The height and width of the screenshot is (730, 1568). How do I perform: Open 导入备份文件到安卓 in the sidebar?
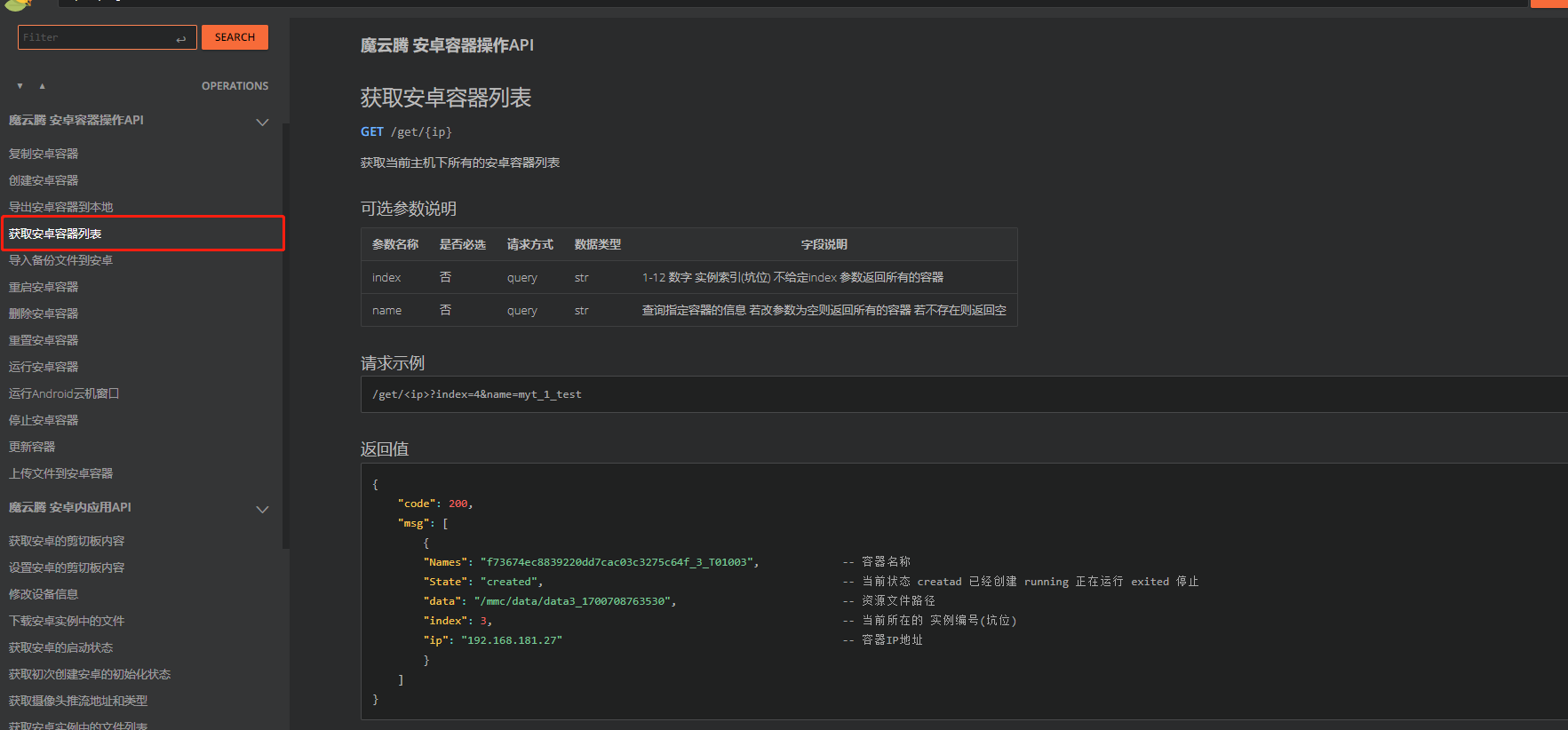[60, 260]
